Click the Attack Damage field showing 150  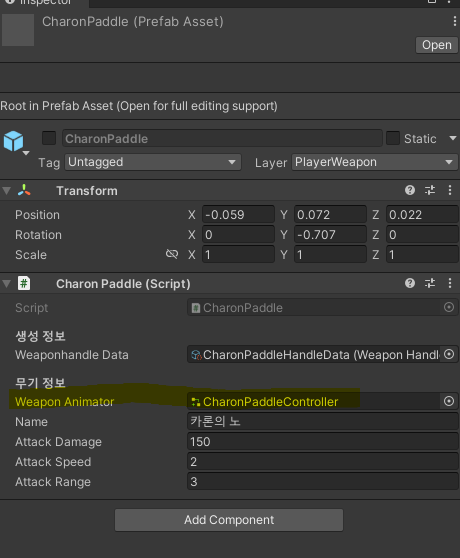click(x=323, y=442)
